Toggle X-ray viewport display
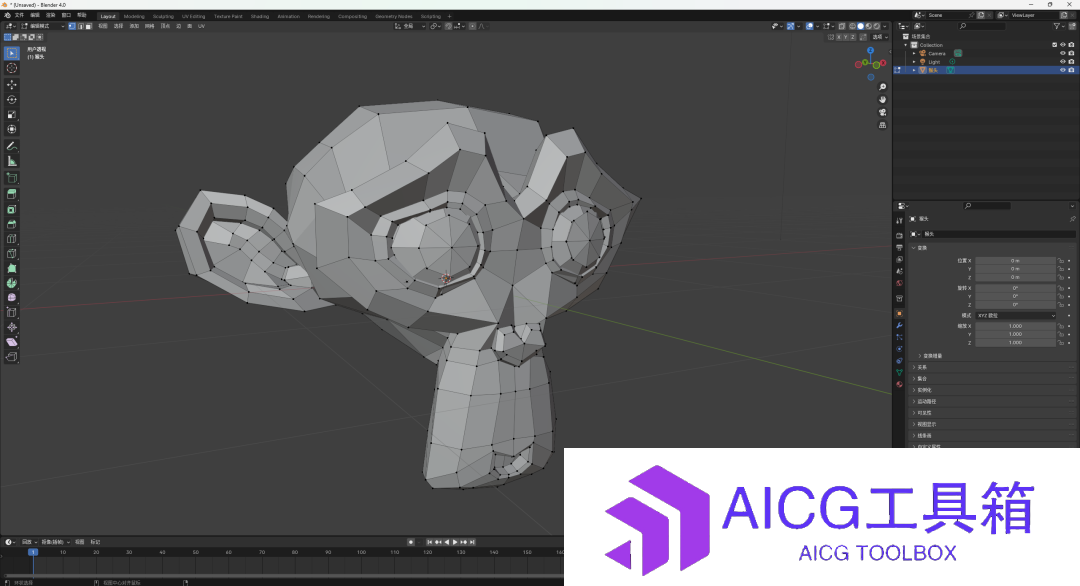The image size is (1080, 586). pyautogui.click(x=842, y=26)
